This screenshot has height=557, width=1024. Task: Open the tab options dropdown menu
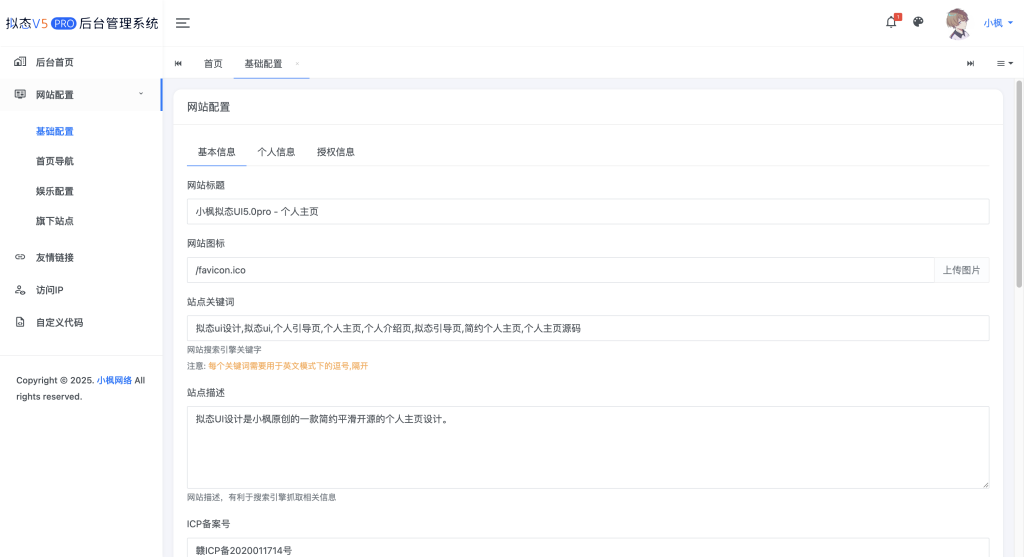pyautogui.click(x=1004, y=63)
